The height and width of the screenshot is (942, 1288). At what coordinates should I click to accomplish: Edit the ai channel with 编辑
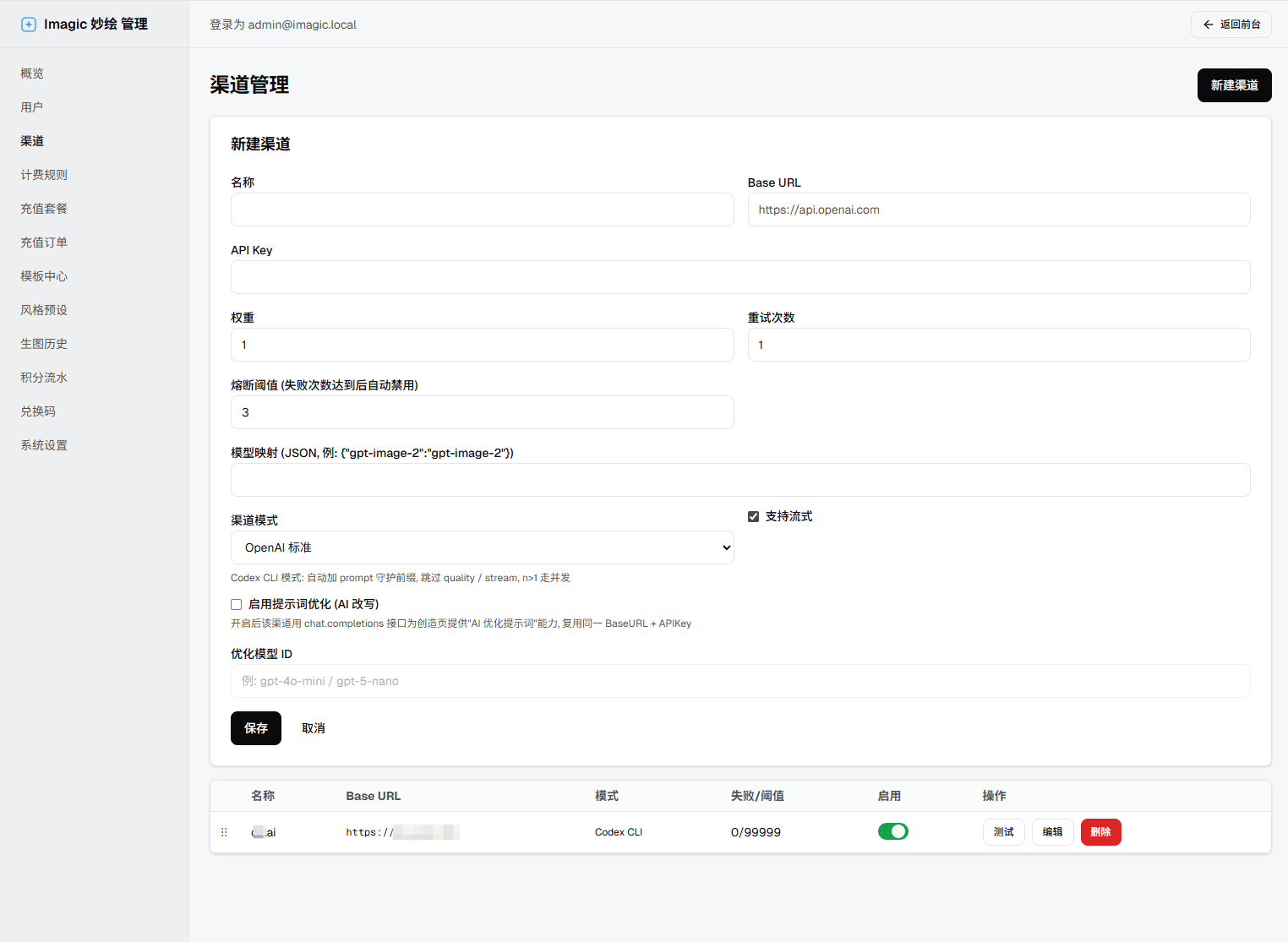(1053, 832)
